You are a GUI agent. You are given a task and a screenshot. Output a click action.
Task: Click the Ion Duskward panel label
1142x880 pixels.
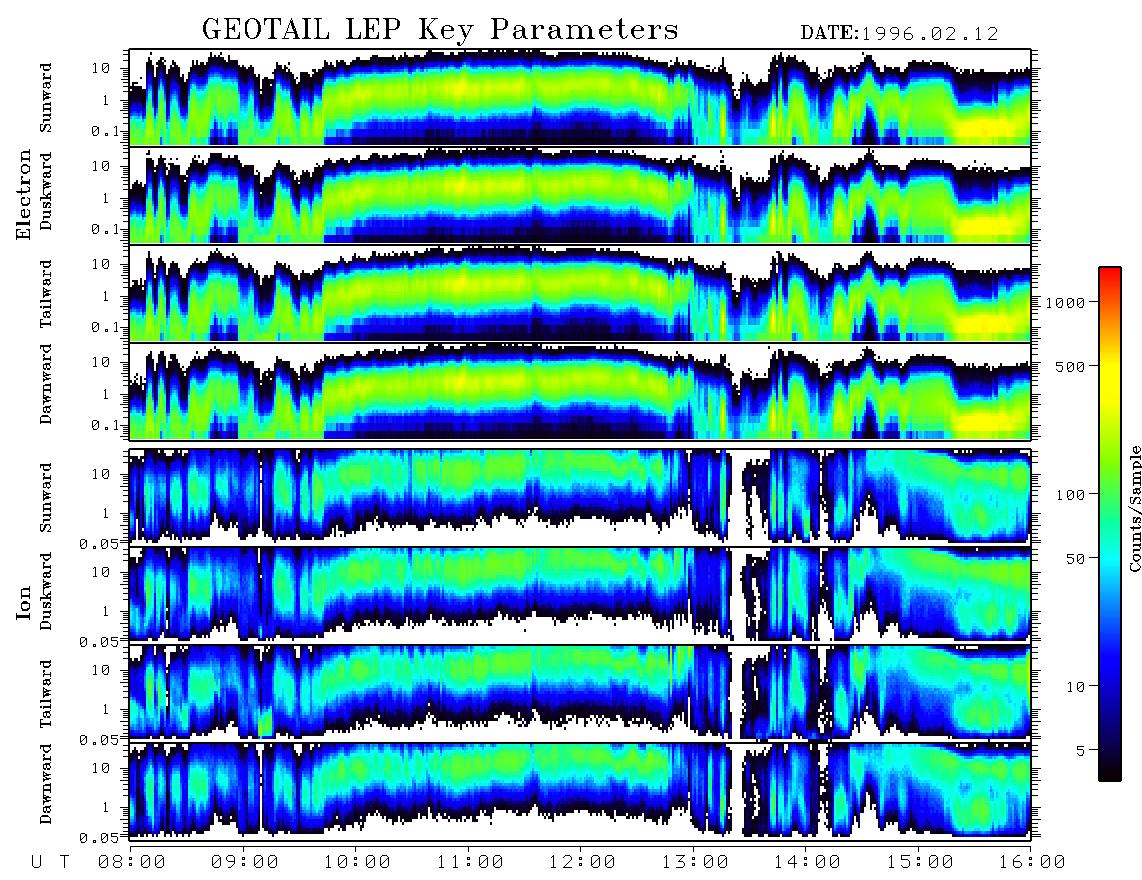(46, 591)
